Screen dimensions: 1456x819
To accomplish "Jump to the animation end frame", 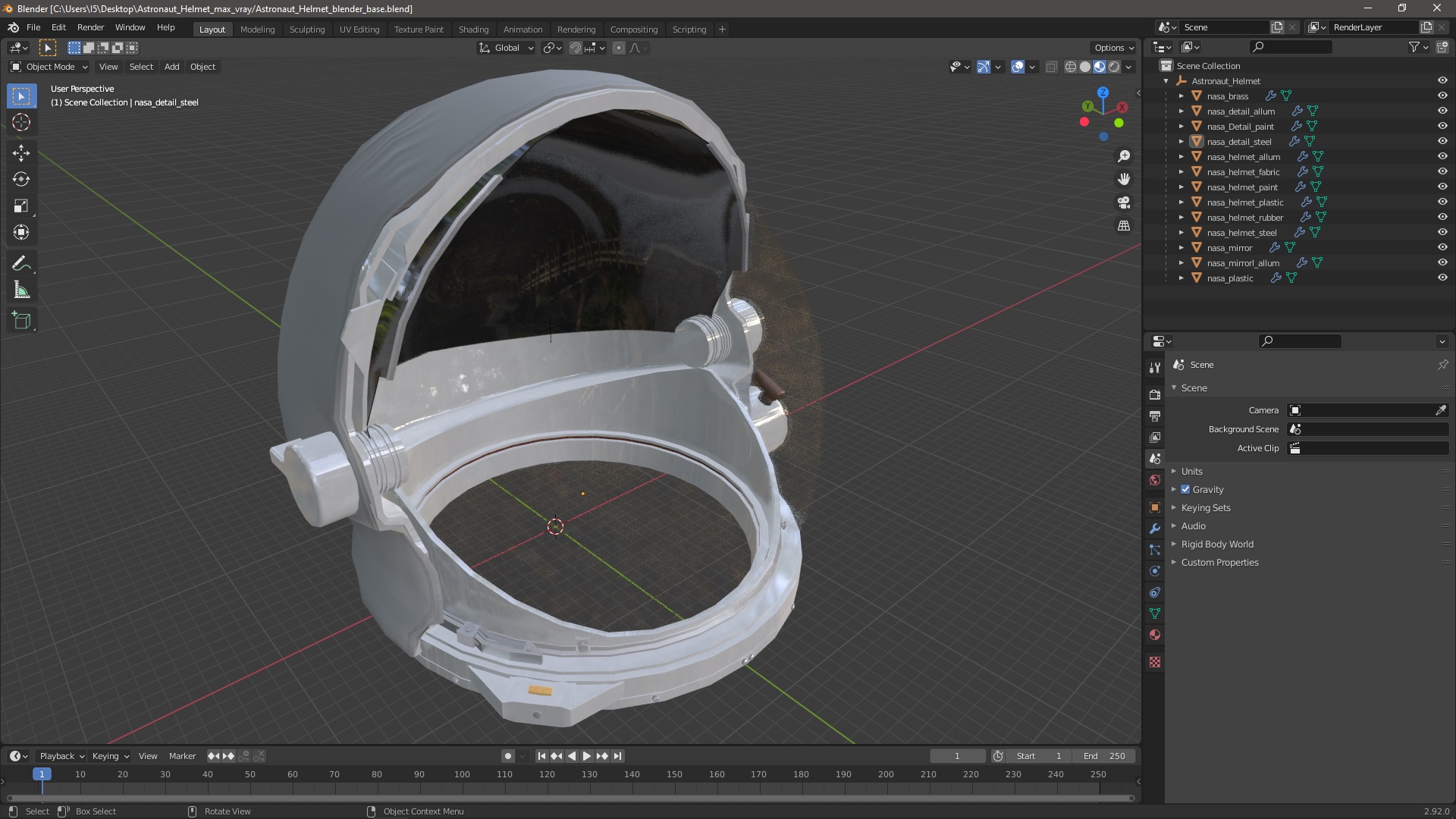I will (617, 756).
